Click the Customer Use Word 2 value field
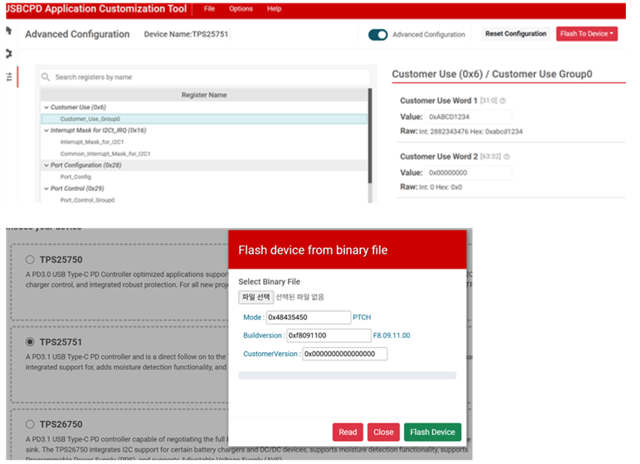This screenshot has width=640, height=464. click(468, 173)
